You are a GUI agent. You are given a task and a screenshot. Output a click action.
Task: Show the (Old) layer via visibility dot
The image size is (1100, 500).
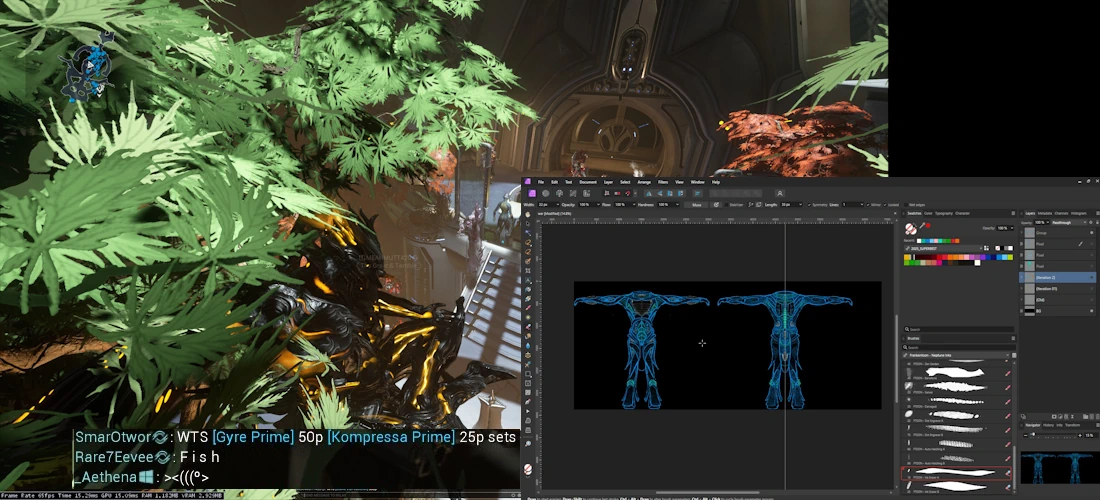1092,299
